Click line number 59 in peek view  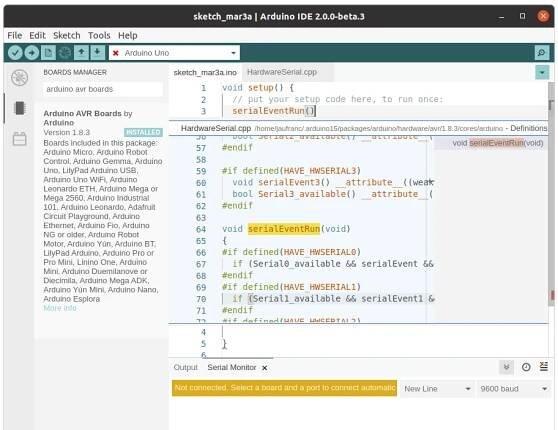(201, 171)
